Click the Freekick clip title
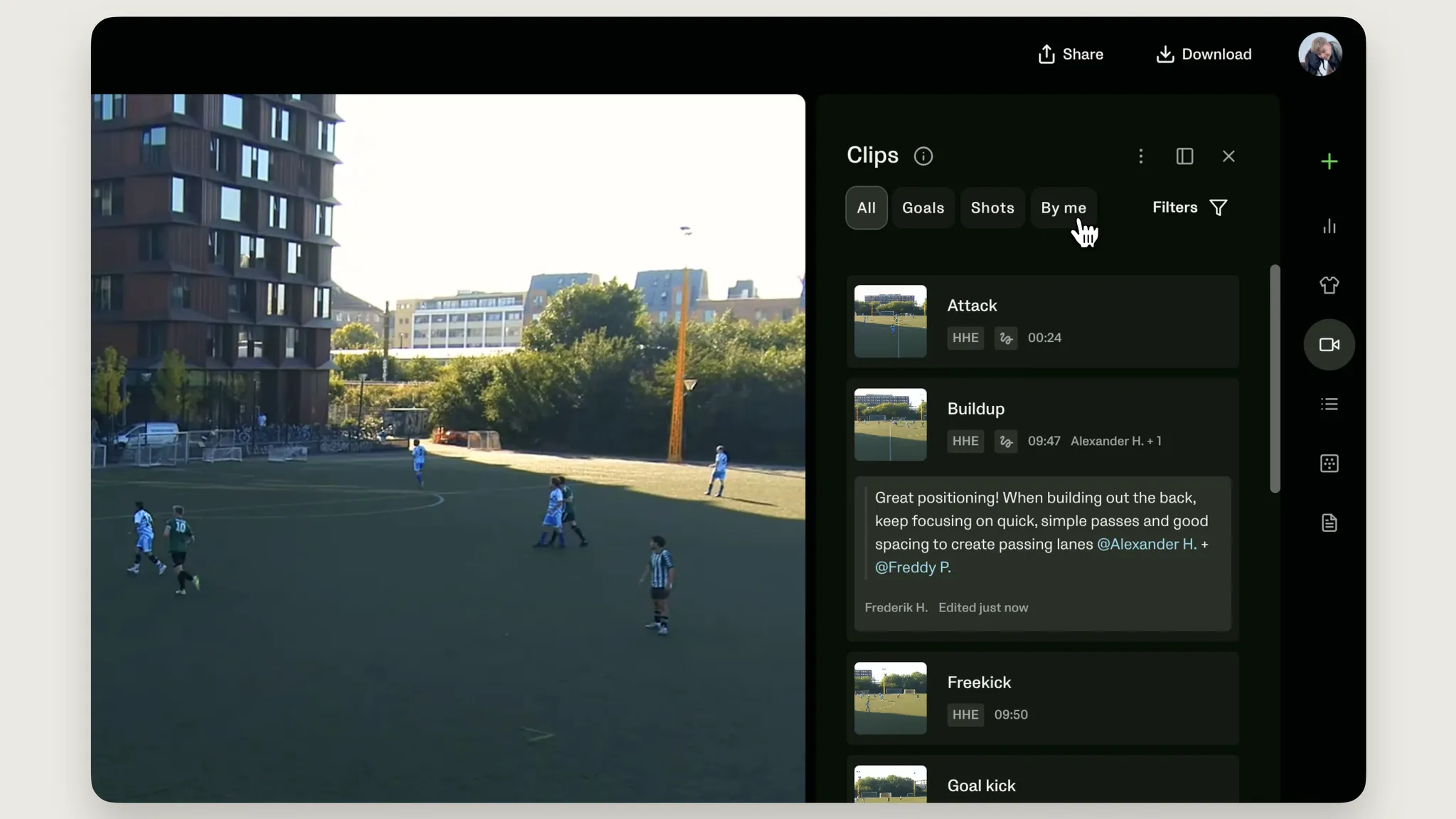This screenshot has height=819, width=1456. (979, 682)
